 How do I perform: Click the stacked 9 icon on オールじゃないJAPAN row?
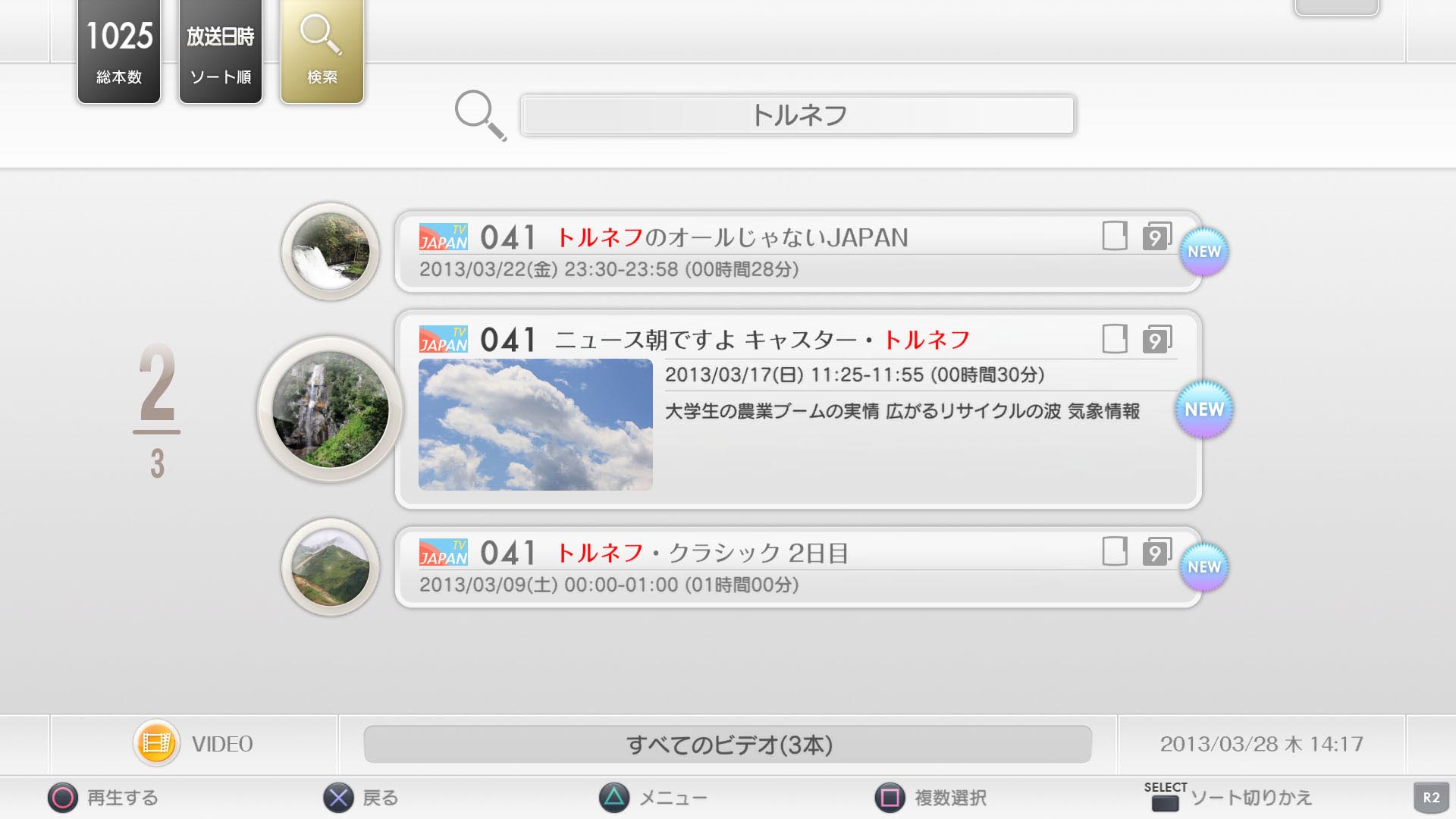pos(1157,236)
